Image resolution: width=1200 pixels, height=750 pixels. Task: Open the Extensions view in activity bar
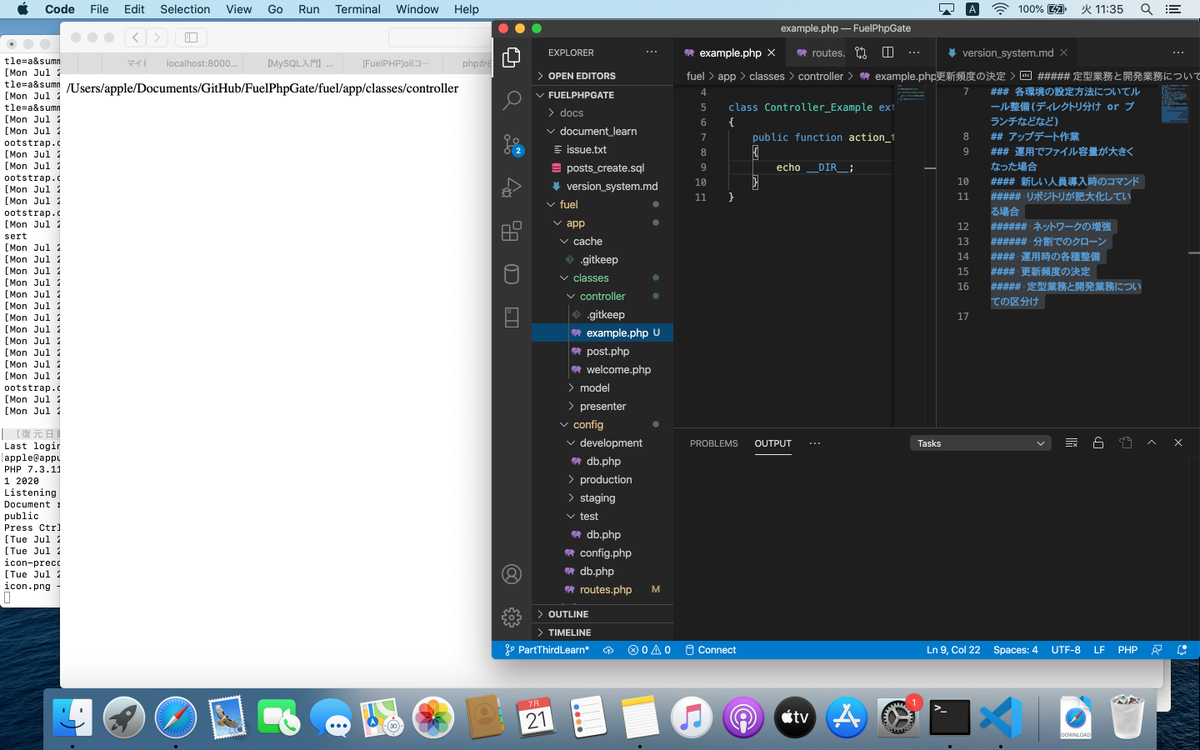[511, 231]
